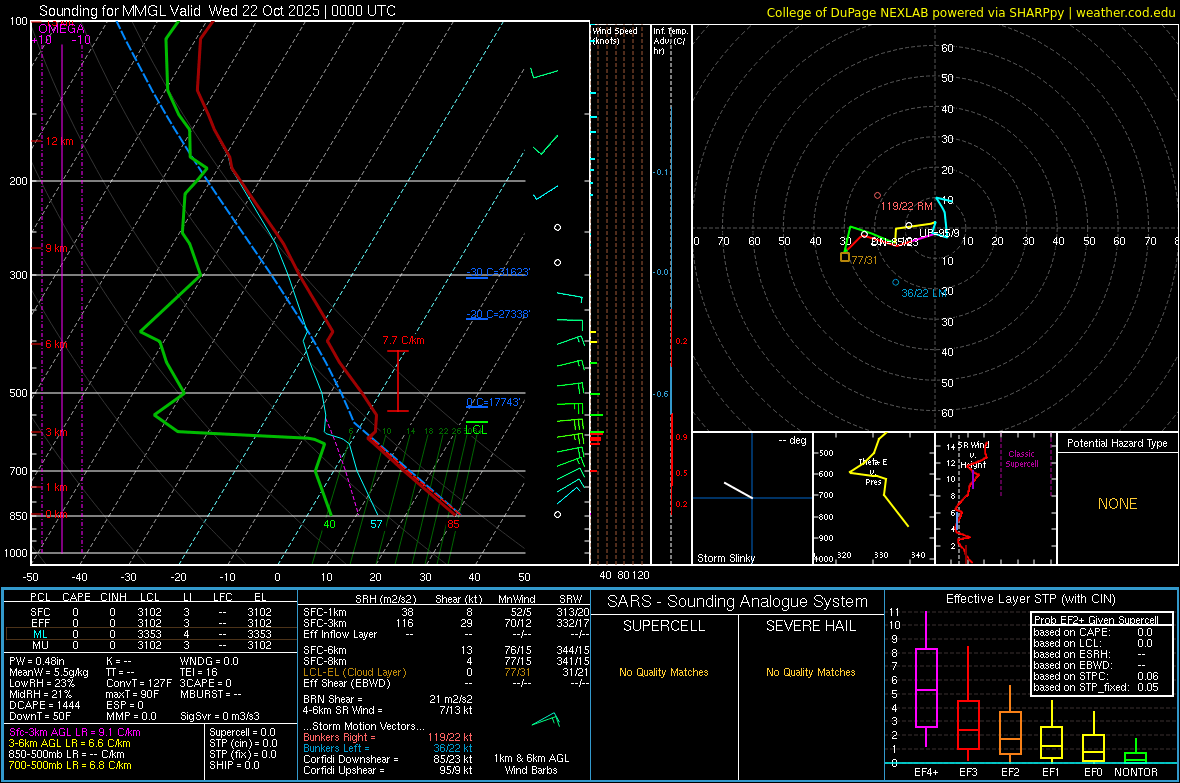The height and width of the screenshot is (783, 1180).
Task: Open the weather.cod.edu NEXLAB credit text
Action: click(970, 12)
